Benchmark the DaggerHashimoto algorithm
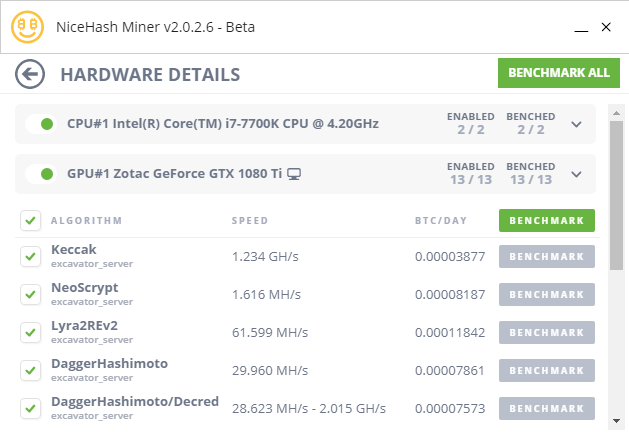The width and height of the screenshot is (629, 439). pyautogui.click(x=546, y=371)
